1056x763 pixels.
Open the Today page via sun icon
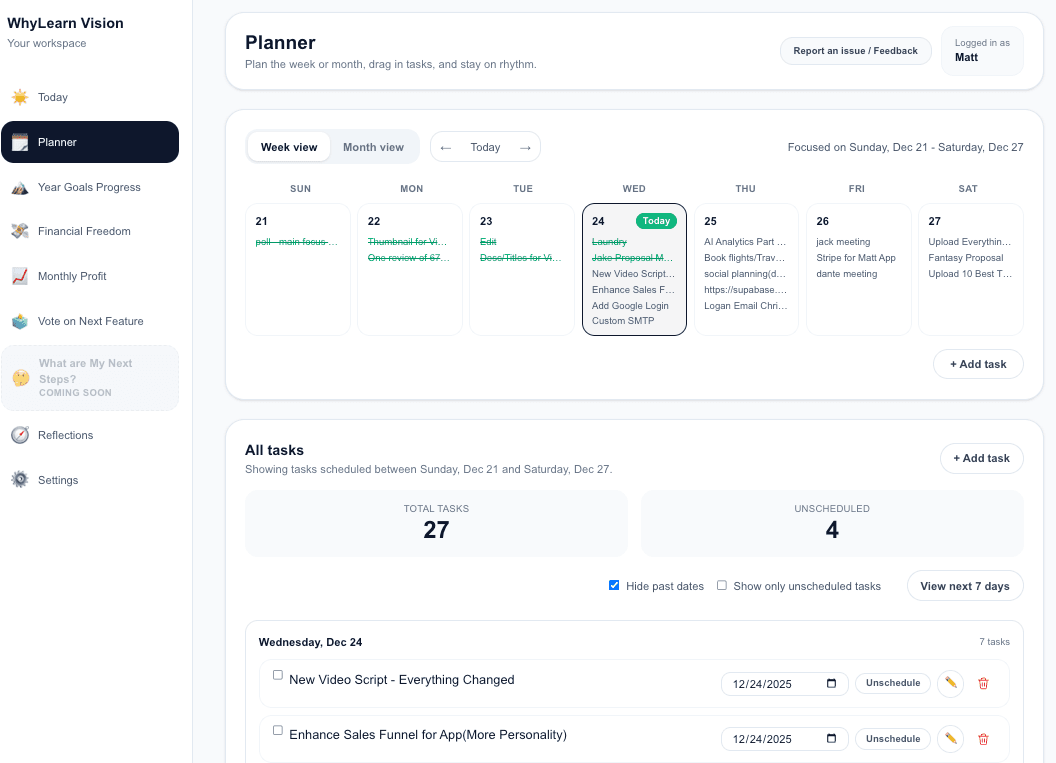19,96
